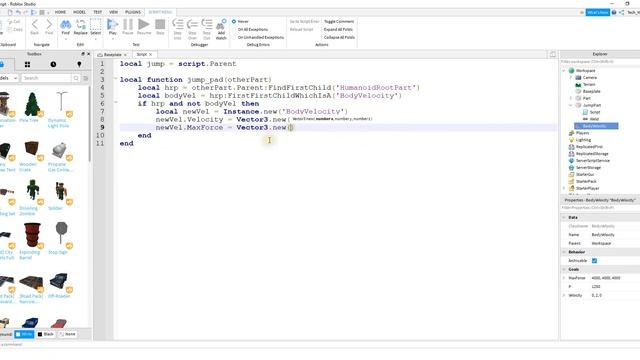Click the Step Into debugger icon
640x360 pixels.
[x=178, y=24]
